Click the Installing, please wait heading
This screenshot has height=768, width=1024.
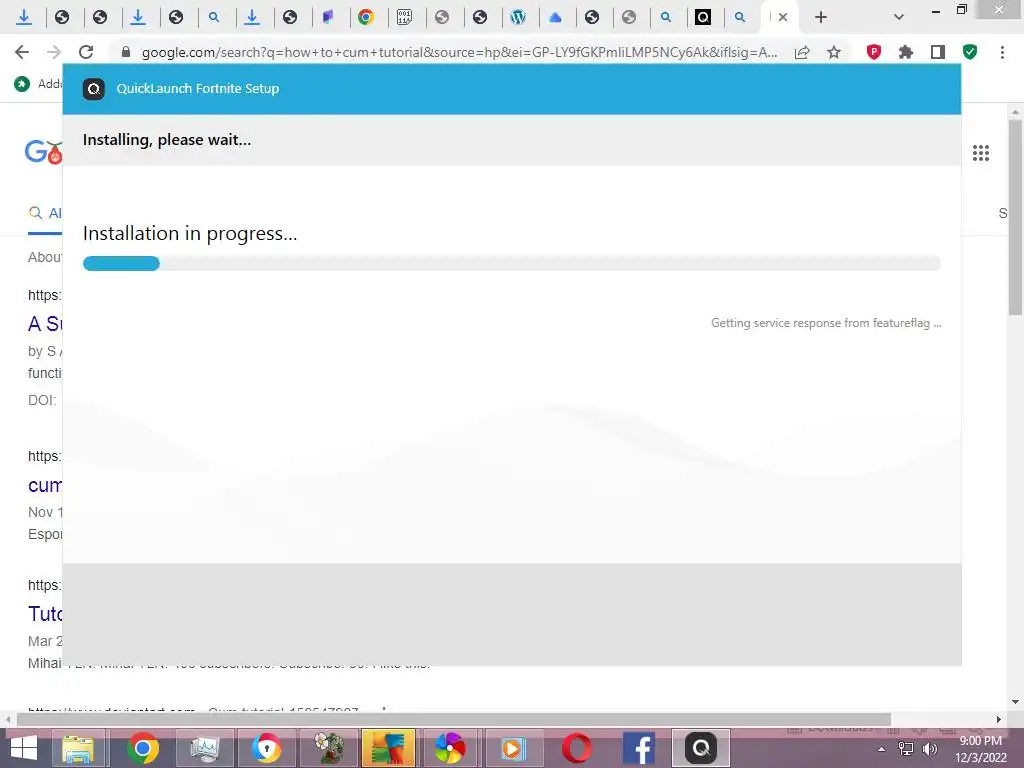167,140
